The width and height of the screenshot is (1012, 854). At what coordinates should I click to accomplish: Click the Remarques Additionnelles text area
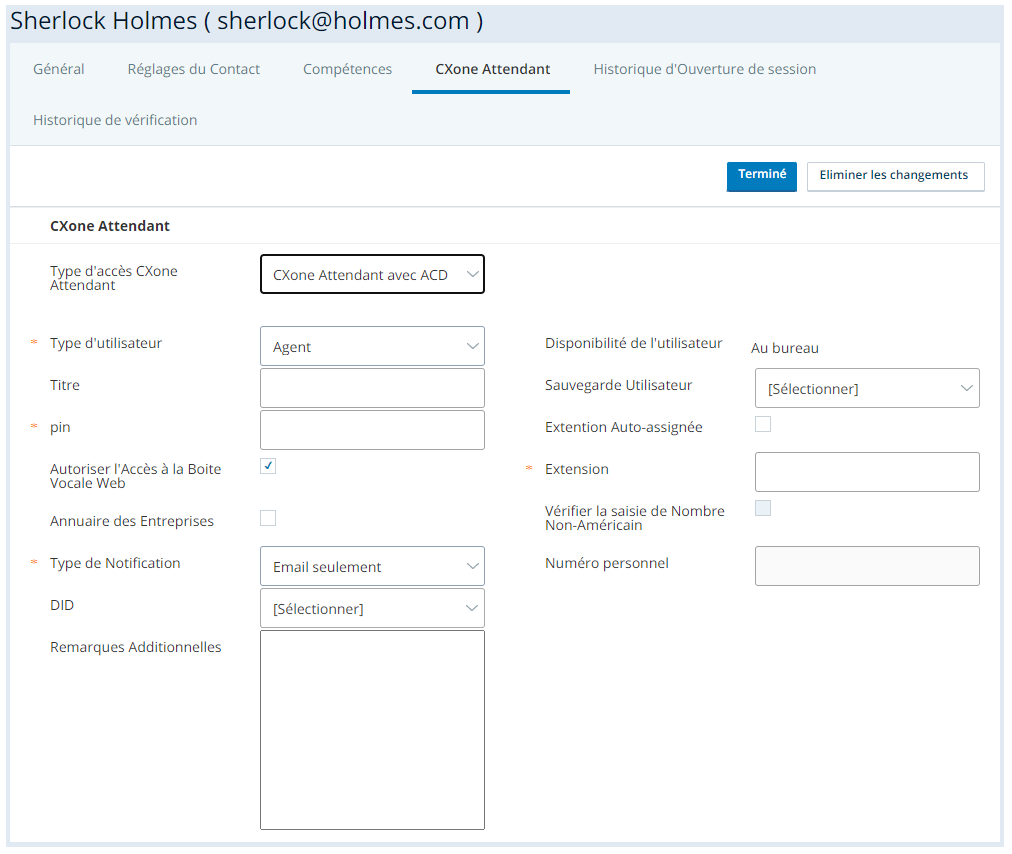click(372, 730)
